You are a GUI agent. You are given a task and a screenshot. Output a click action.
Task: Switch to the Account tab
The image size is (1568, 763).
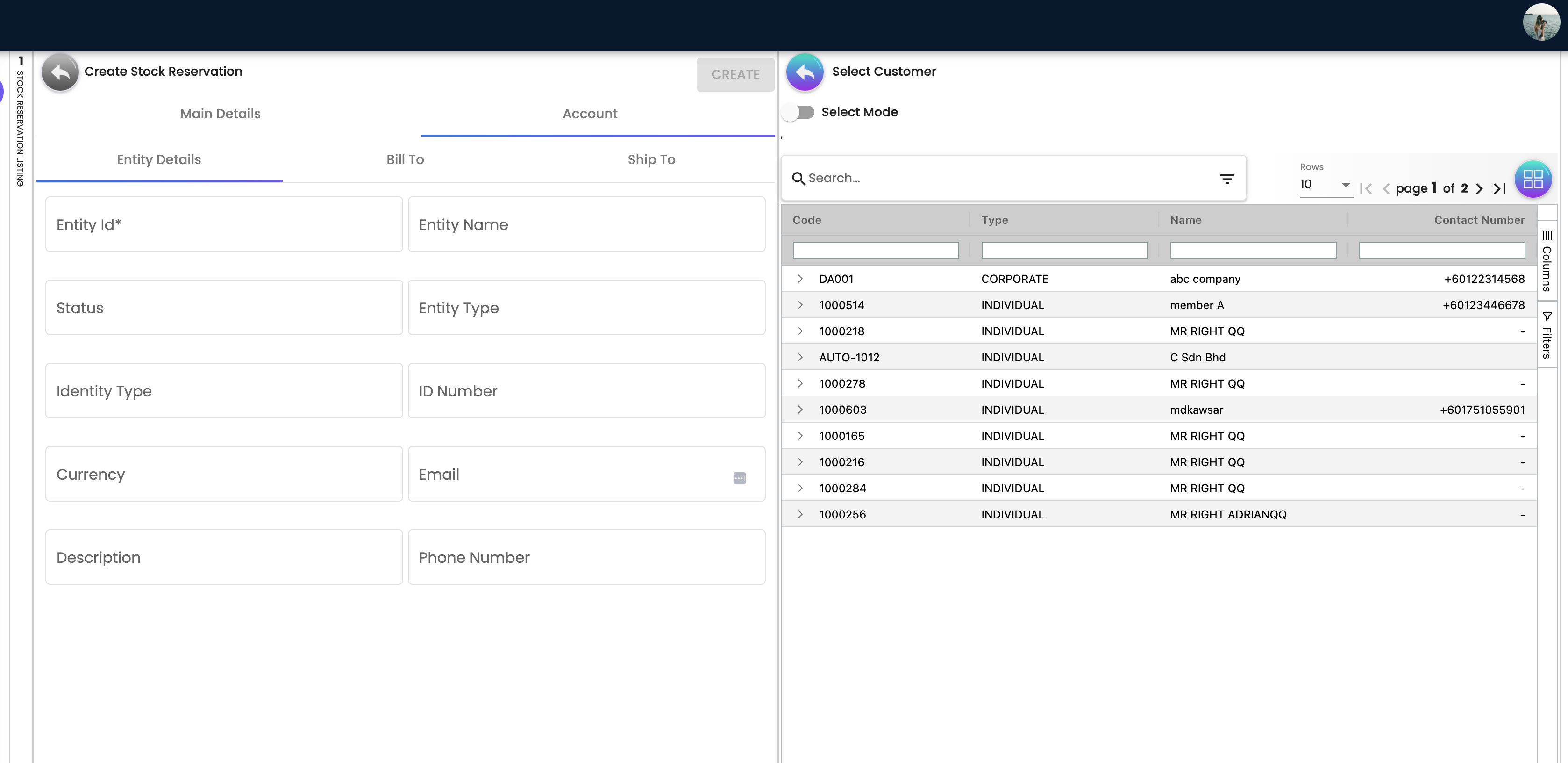tap(590, 114)
